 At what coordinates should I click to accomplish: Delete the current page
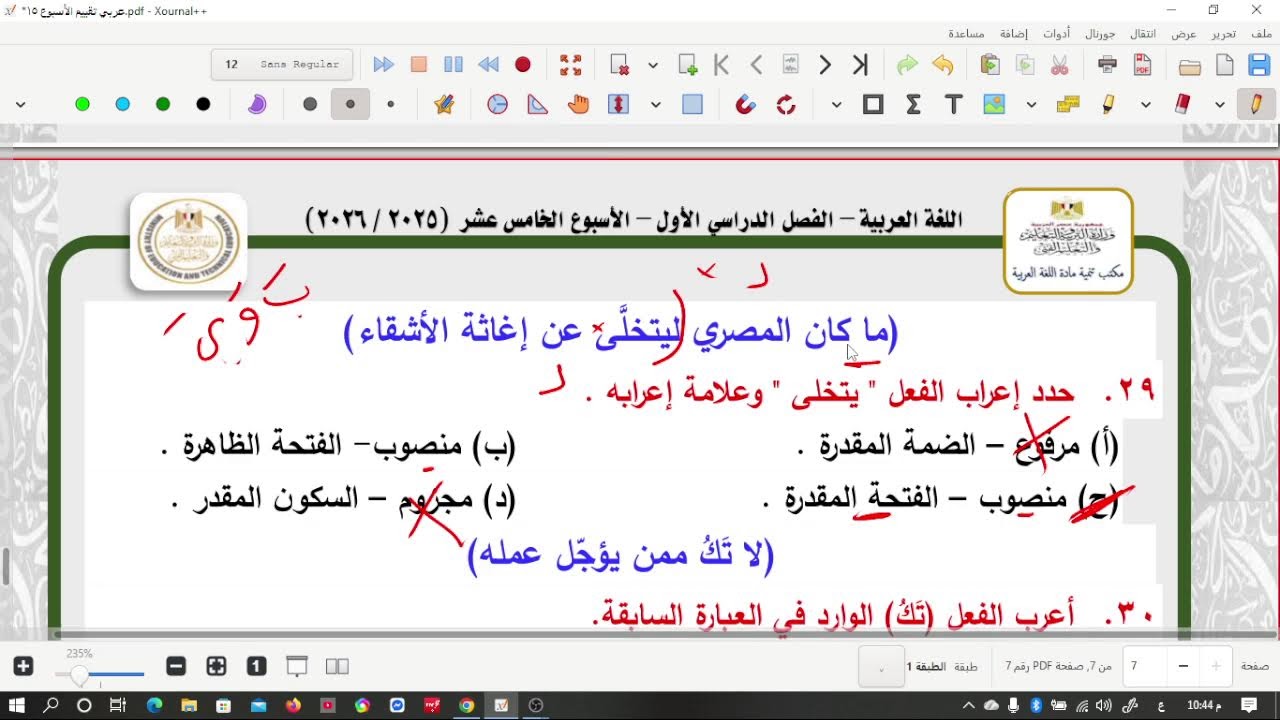point(620,65)
